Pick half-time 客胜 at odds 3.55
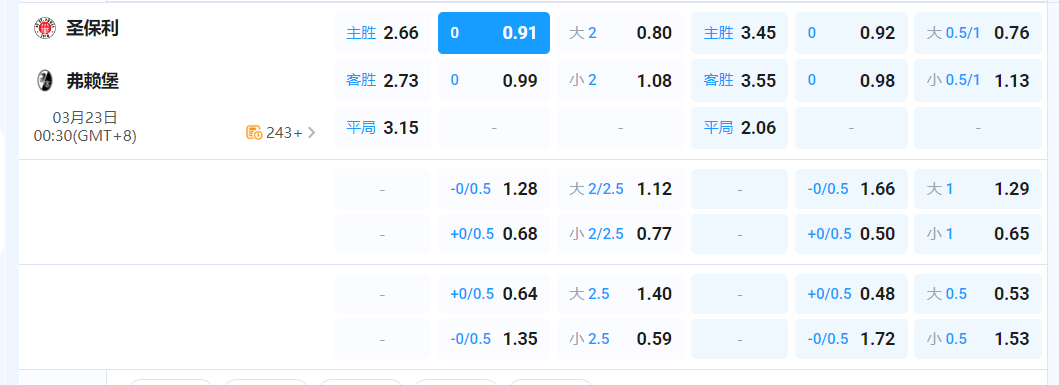 coord(739,80)
